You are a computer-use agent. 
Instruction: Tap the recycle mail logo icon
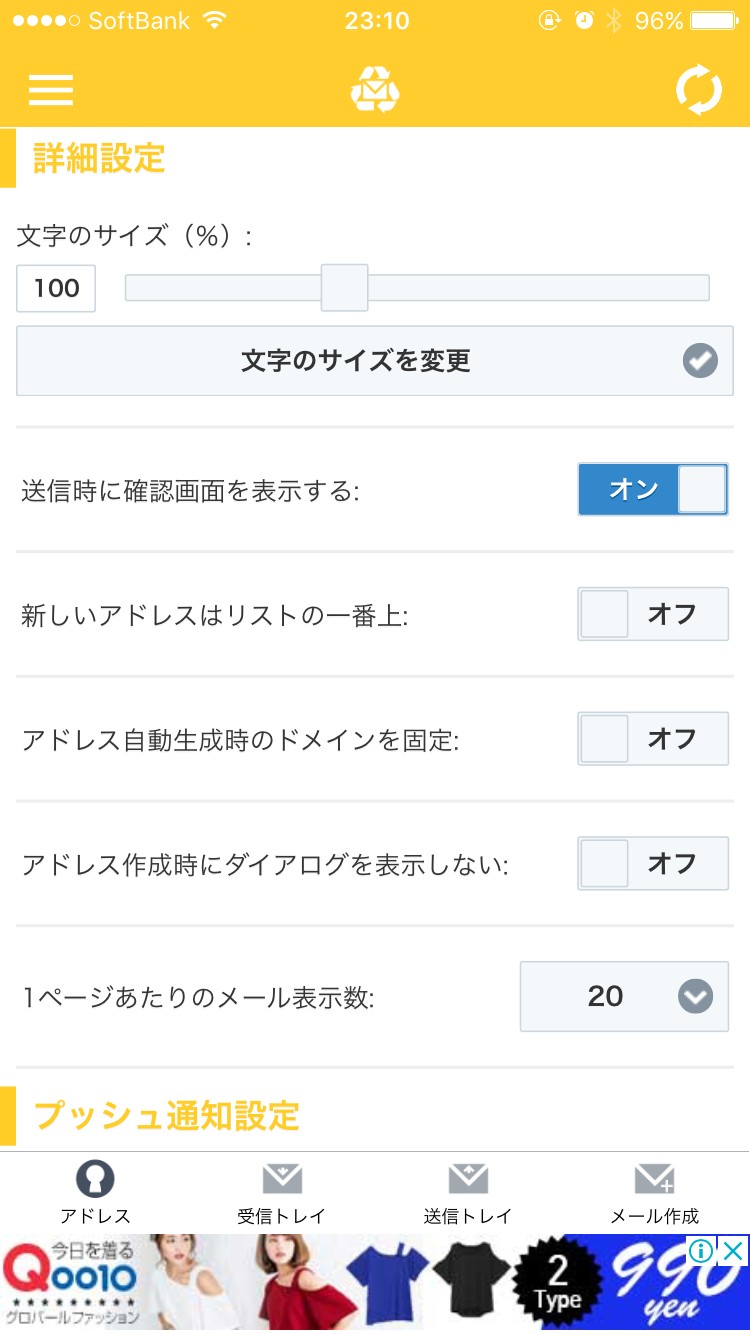click(x=375, y=90)
